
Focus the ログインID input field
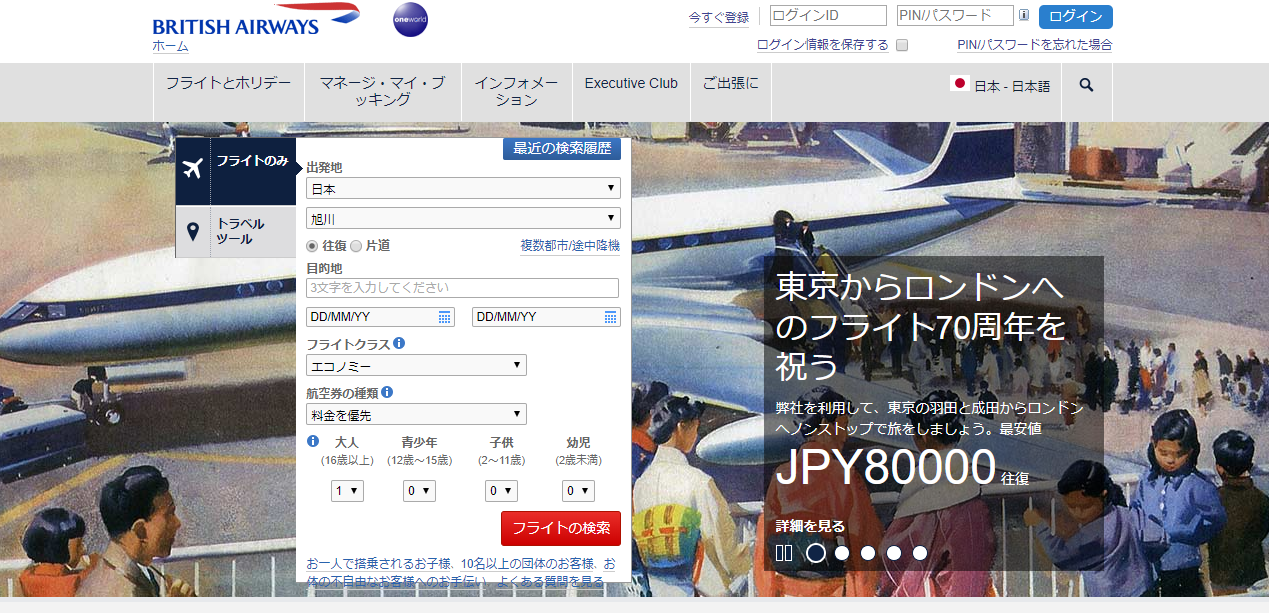829,16
